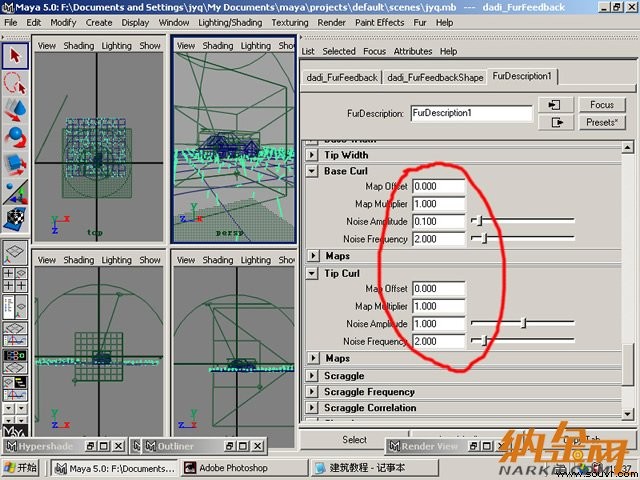Click the load attributes arrow-in icon
Screen dimensions: 640x480
[556, 105]
